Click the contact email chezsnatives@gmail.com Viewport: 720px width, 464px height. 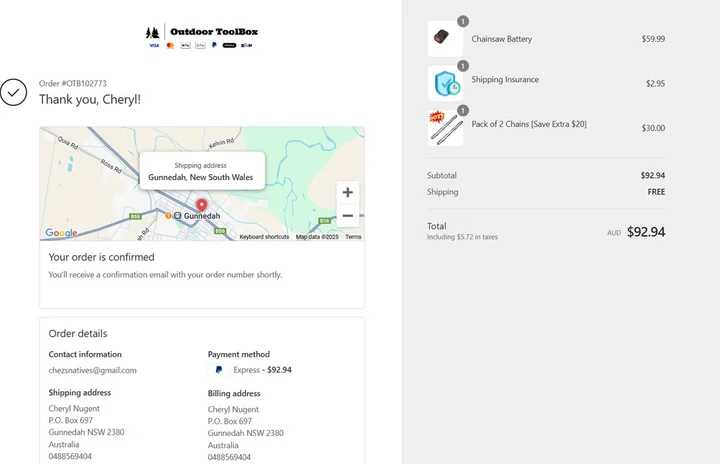point(93,370)
